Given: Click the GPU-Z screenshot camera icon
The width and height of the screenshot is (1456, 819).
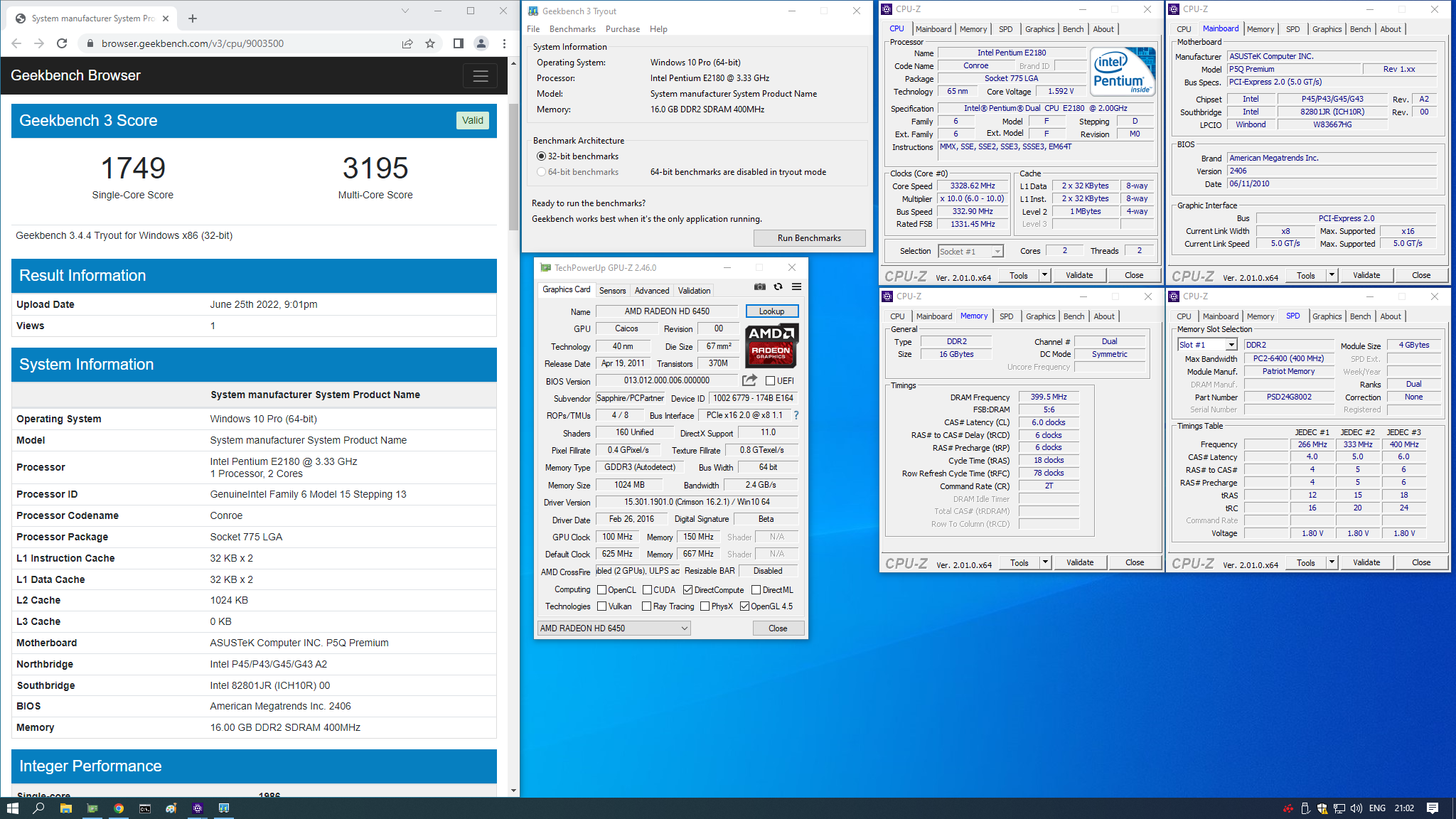Looking at the screenshot, I should 760,287.
